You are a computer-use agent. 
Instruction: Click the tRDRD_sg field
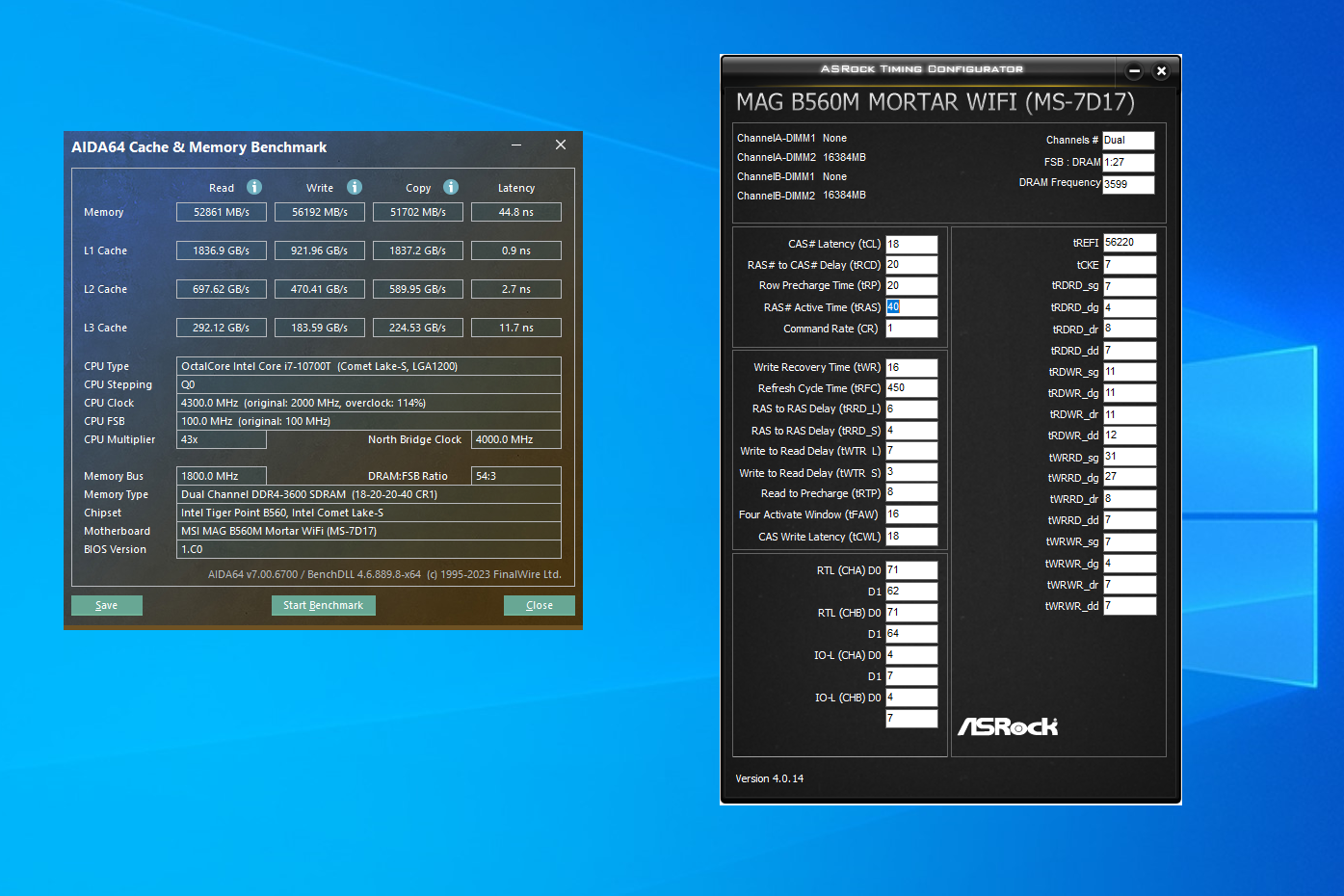[1129, 286]
